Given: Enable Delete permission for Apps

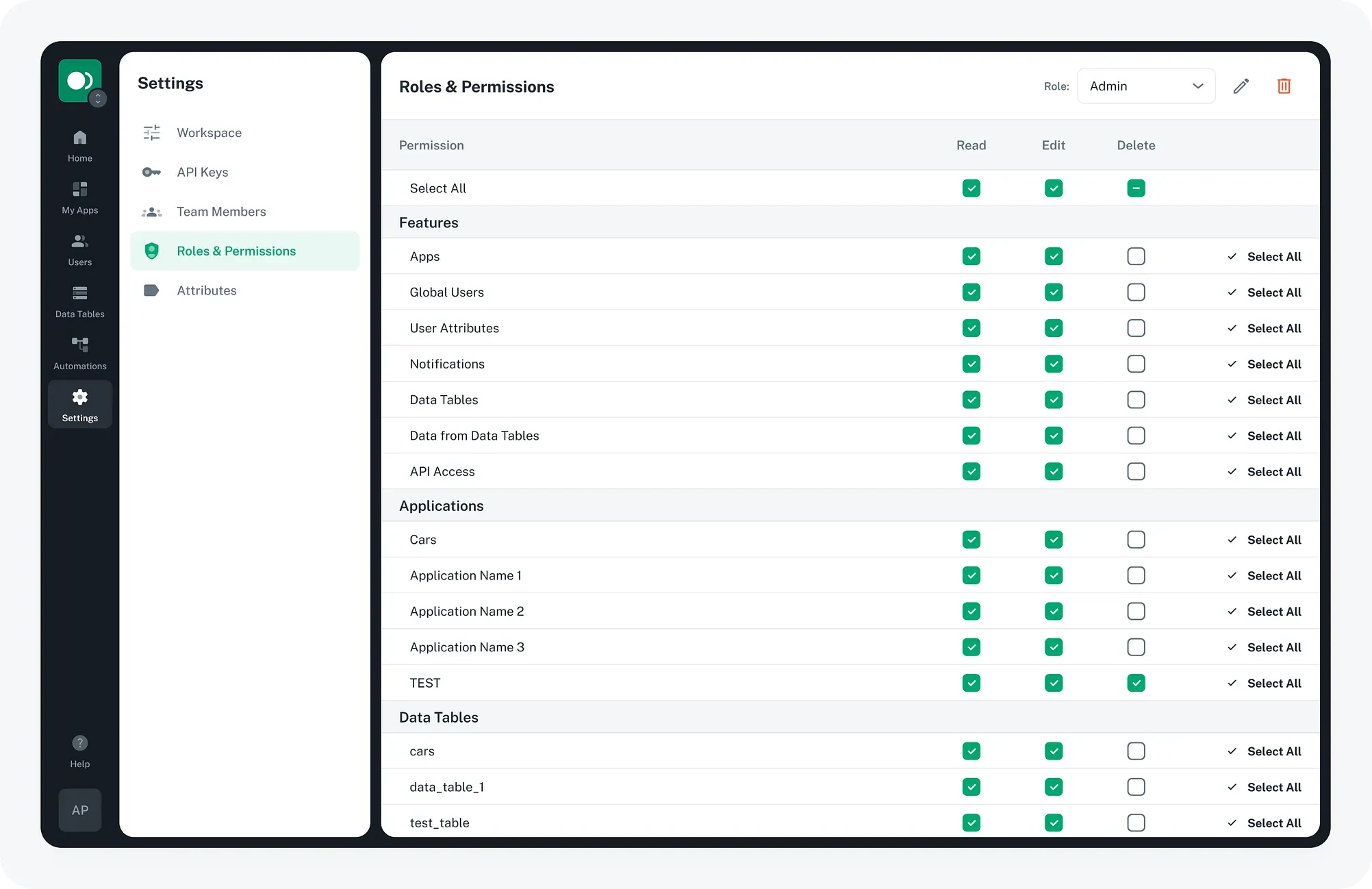Looking at the screenshot, I should click(1136, 257).
